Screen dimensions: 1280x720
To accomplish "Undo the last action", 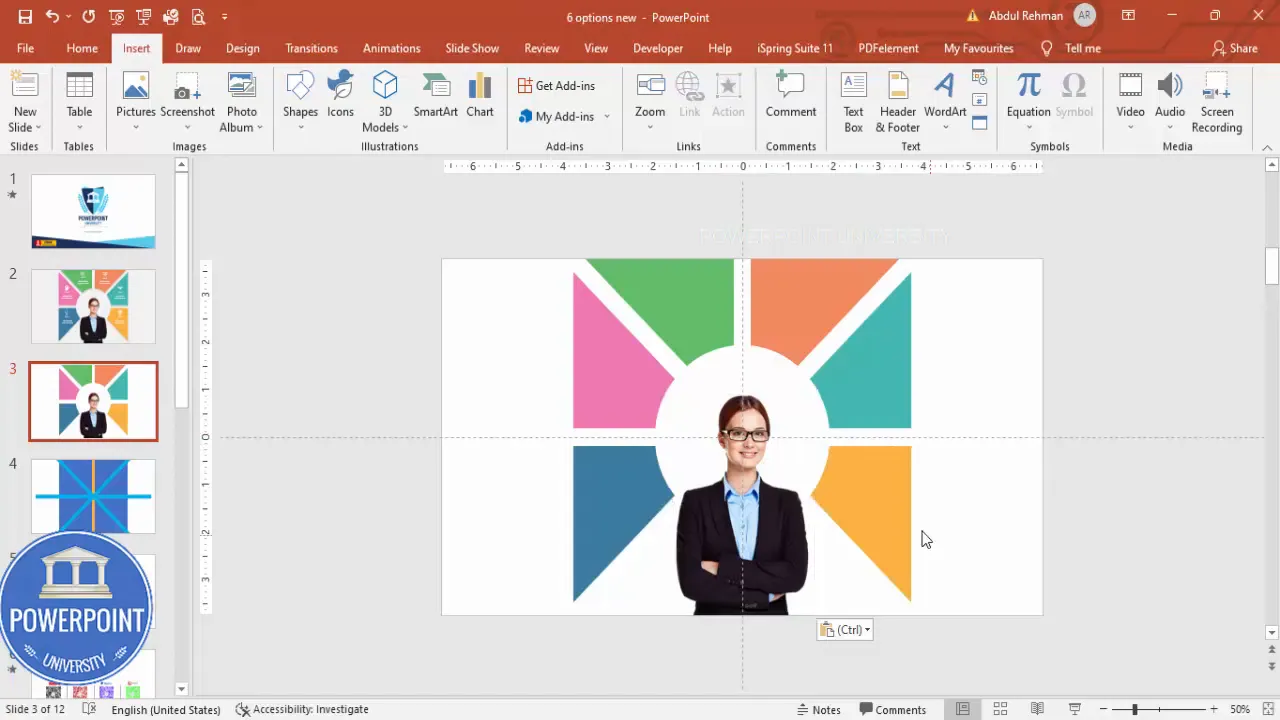I will click(52, 17).
